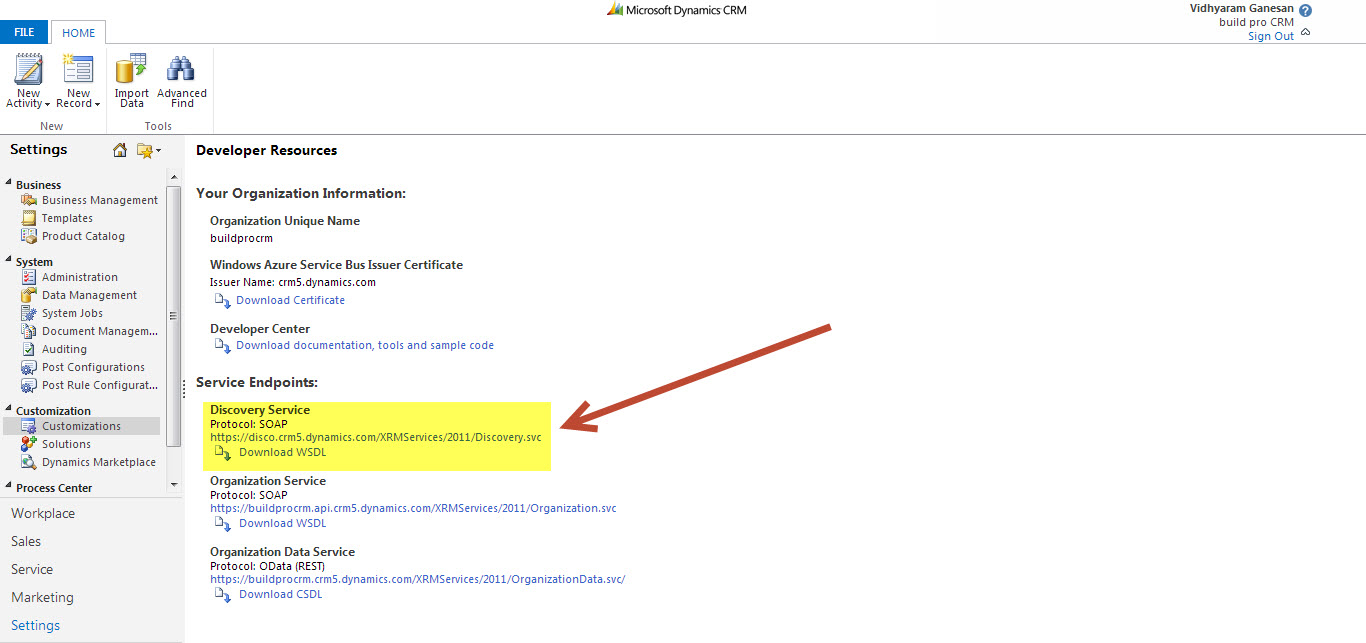
Task: Click the System Jobs icon
Action: (x=29, y=313)
